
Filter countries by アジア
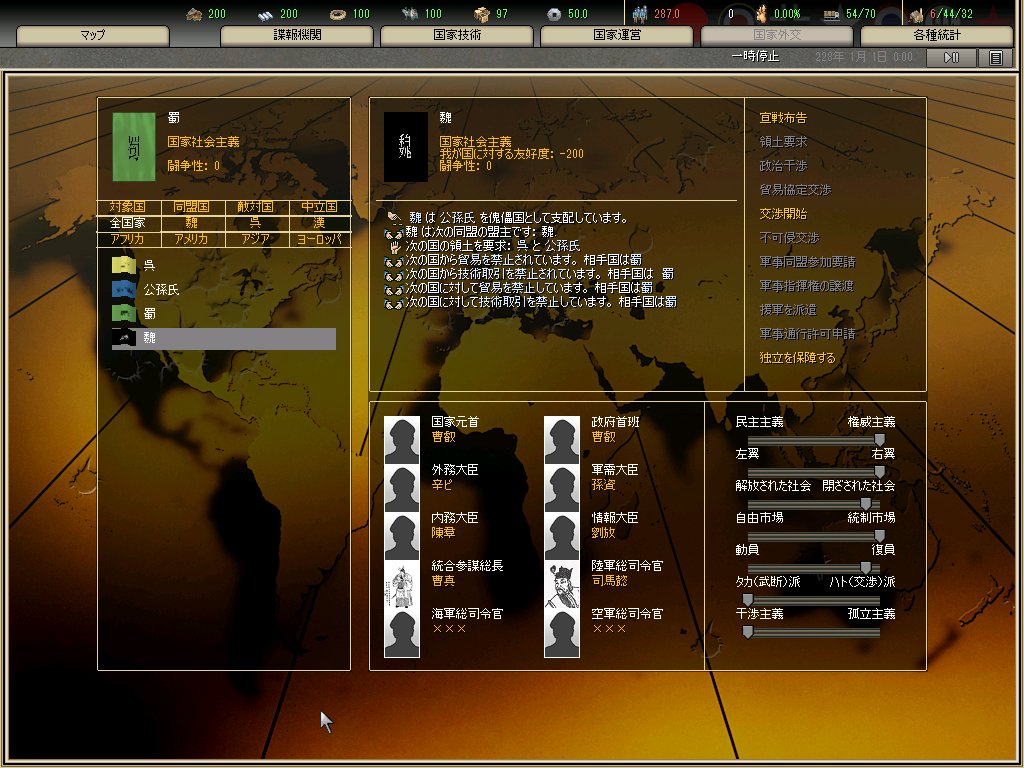[255, 239]
